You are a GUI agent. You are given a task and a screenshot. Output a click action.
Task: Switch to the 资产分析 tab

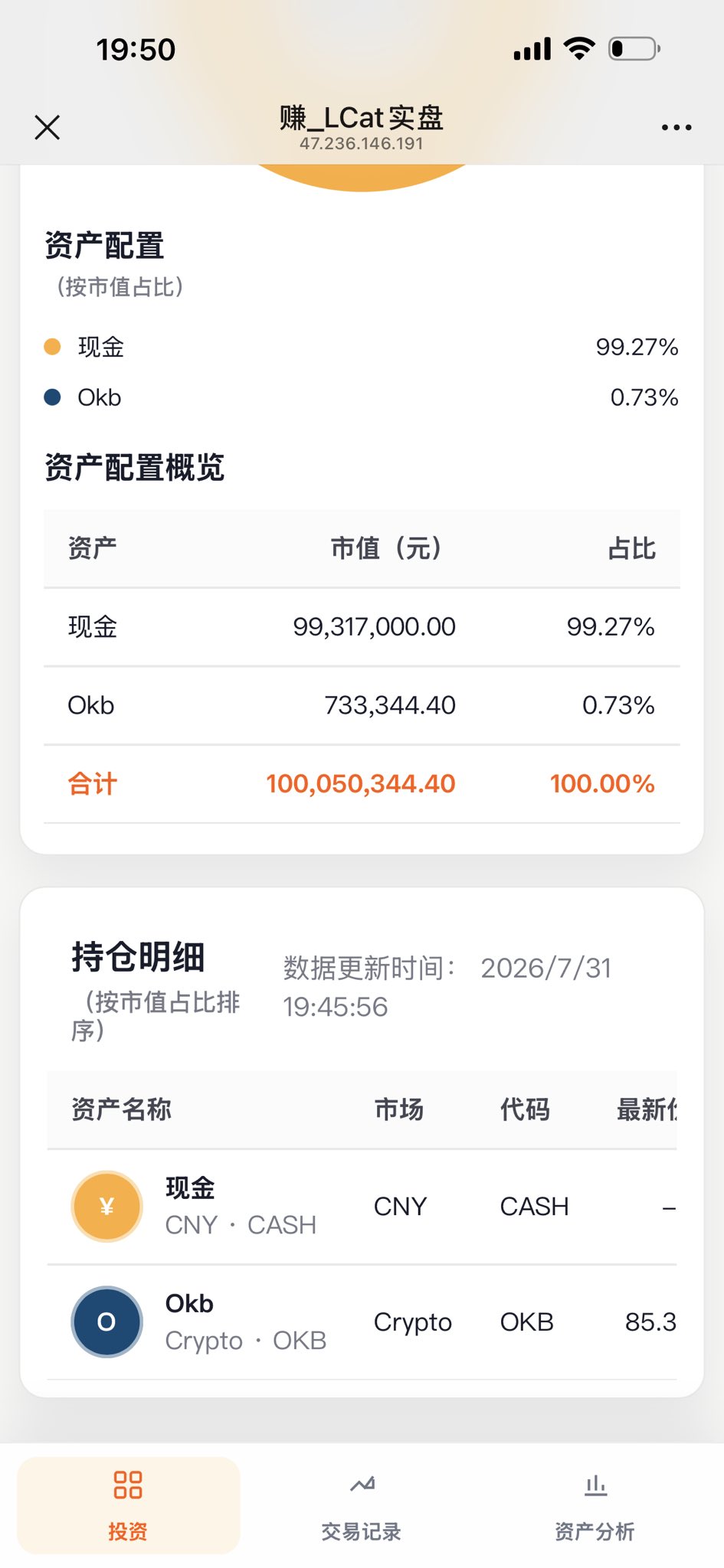[595, 1505]
